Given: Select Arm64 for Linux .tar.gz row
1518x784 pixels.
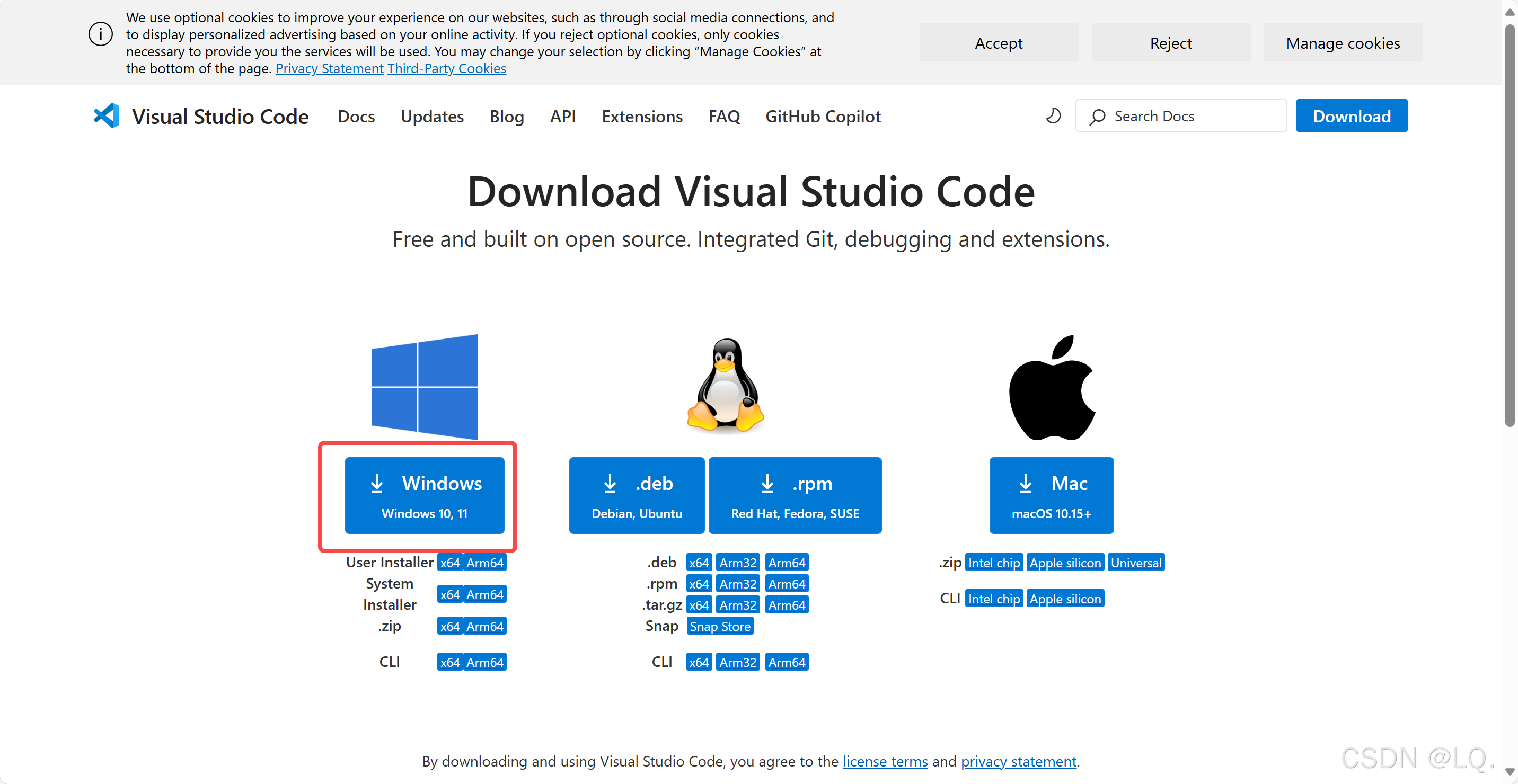Looking at the screenshot, I should [787, 605].
